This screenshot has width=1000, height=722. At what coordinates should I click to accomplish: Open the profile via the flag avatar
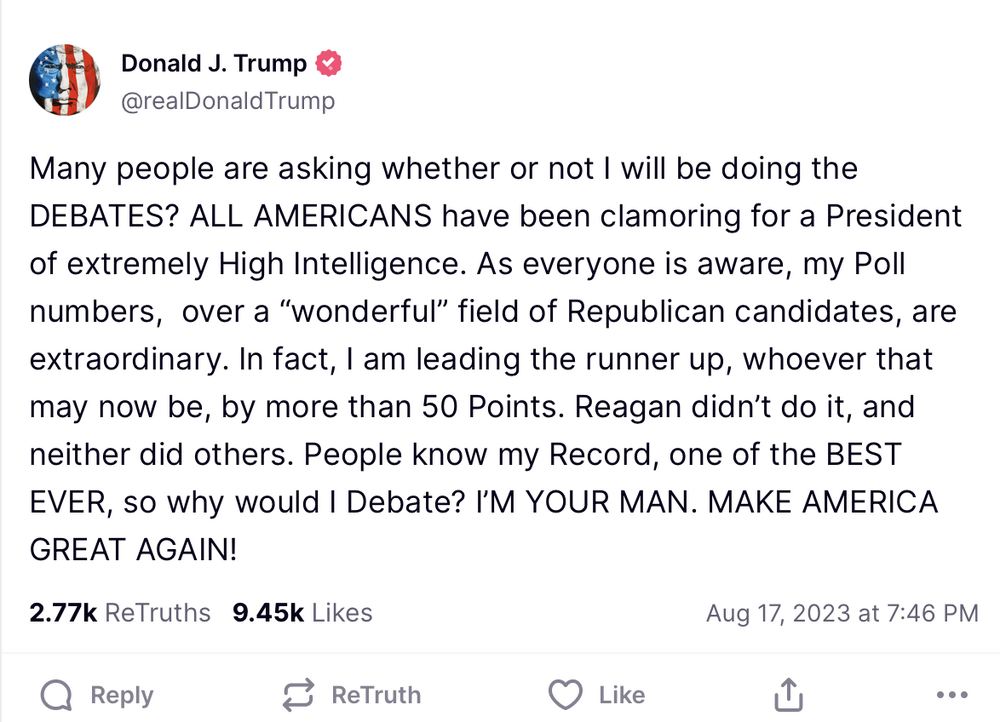click(64, 80)
